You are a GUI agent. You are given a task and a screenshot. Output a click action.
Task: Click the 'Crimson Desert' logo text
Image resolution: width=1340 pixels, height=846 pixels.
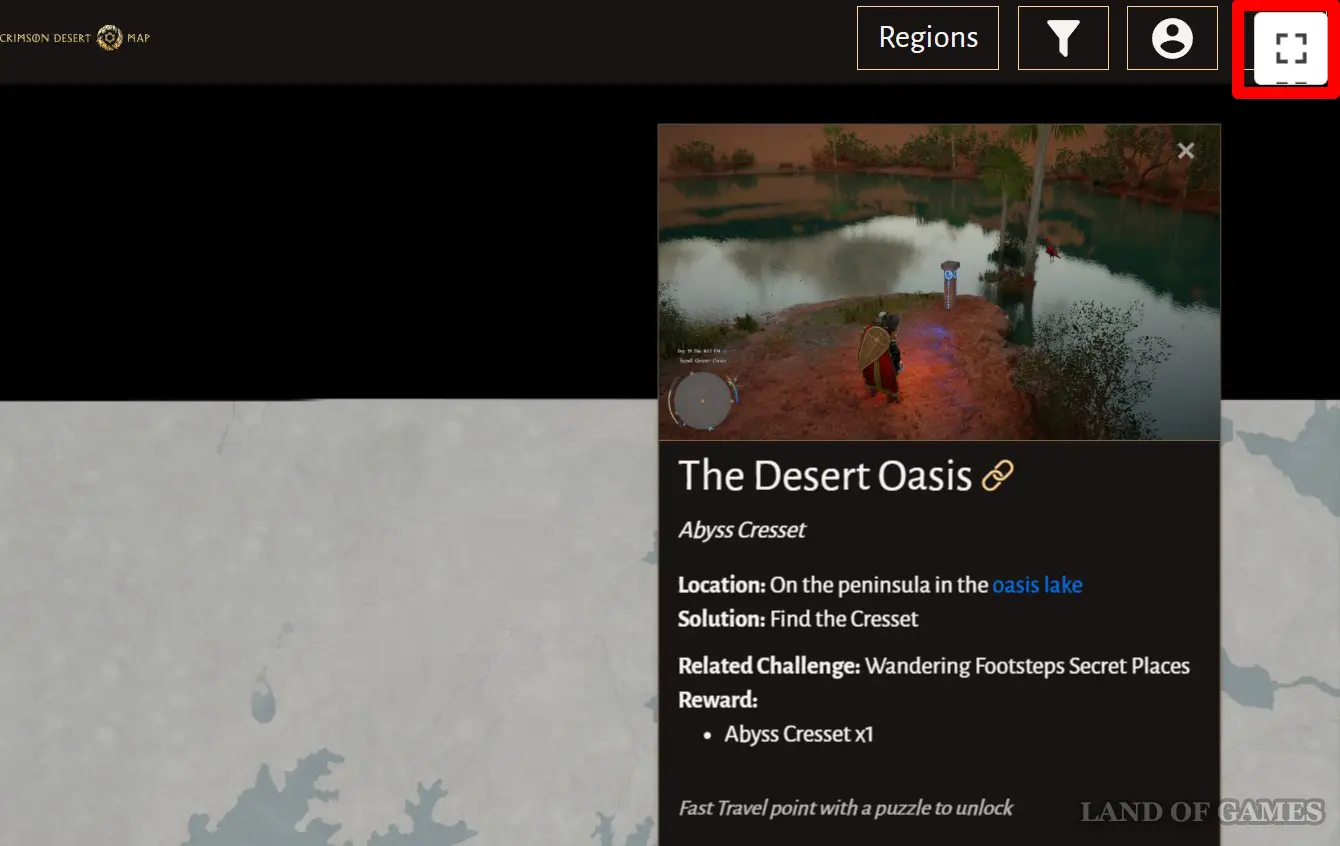click(x=46, y=39)
